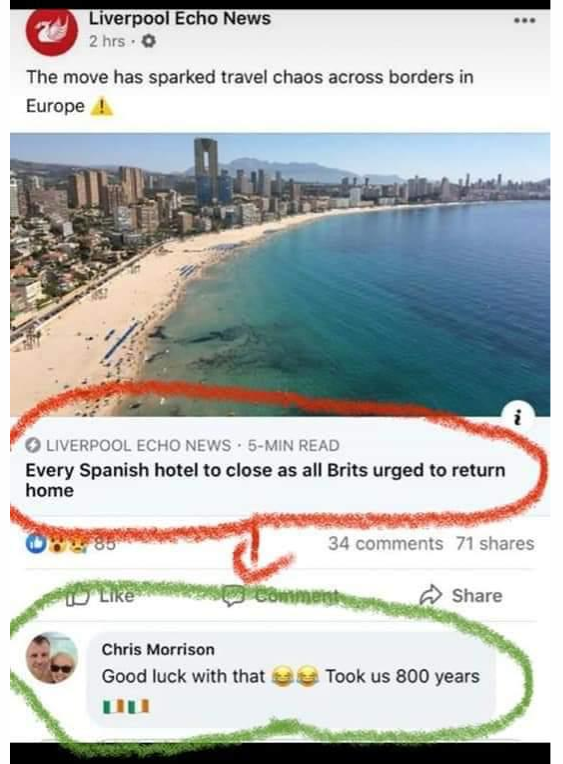Click the blue like reaction icon

(x=35, y=544)
